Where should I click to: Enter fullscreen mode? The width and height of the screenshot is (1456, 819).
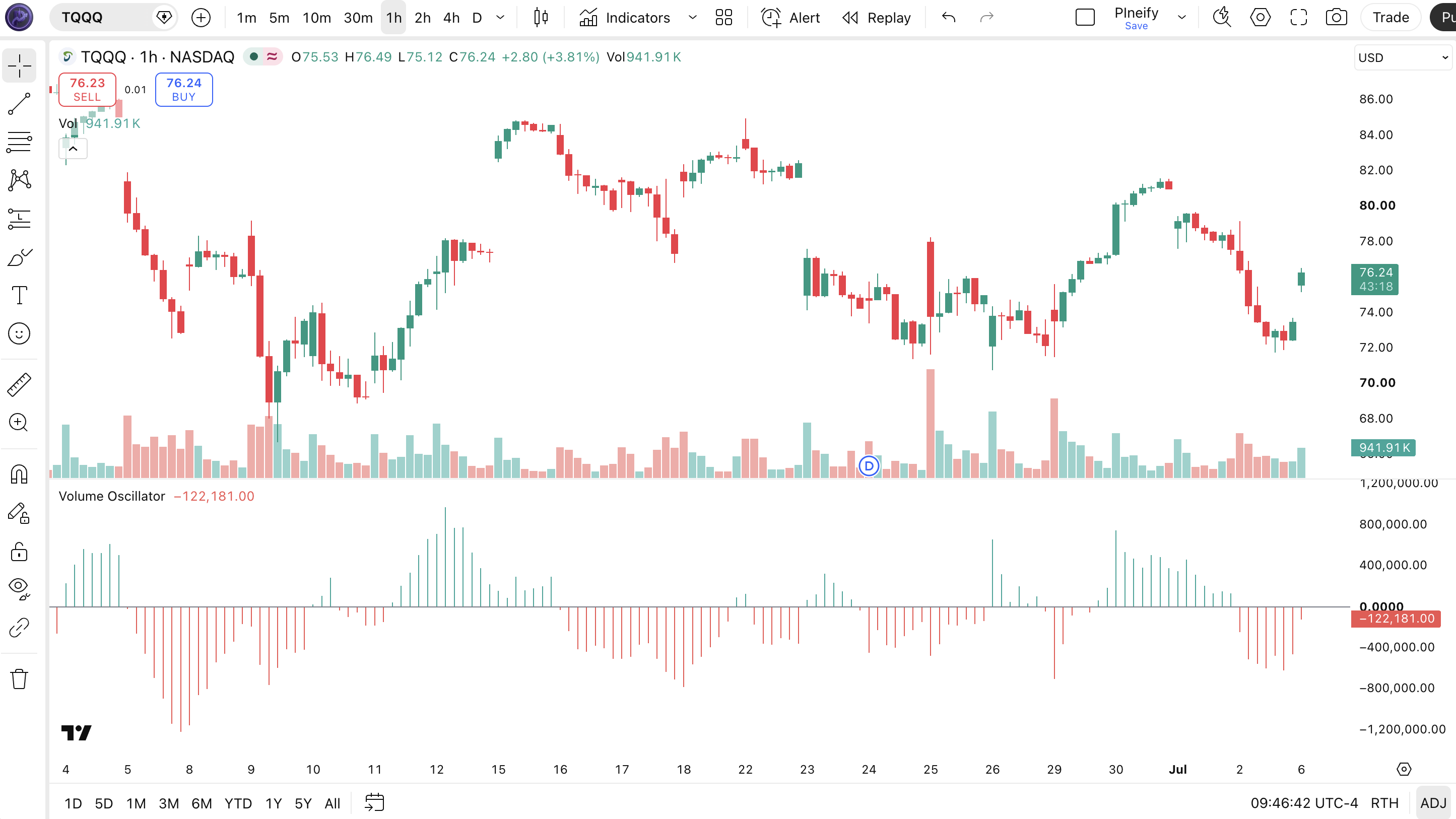pos(1298,18)
